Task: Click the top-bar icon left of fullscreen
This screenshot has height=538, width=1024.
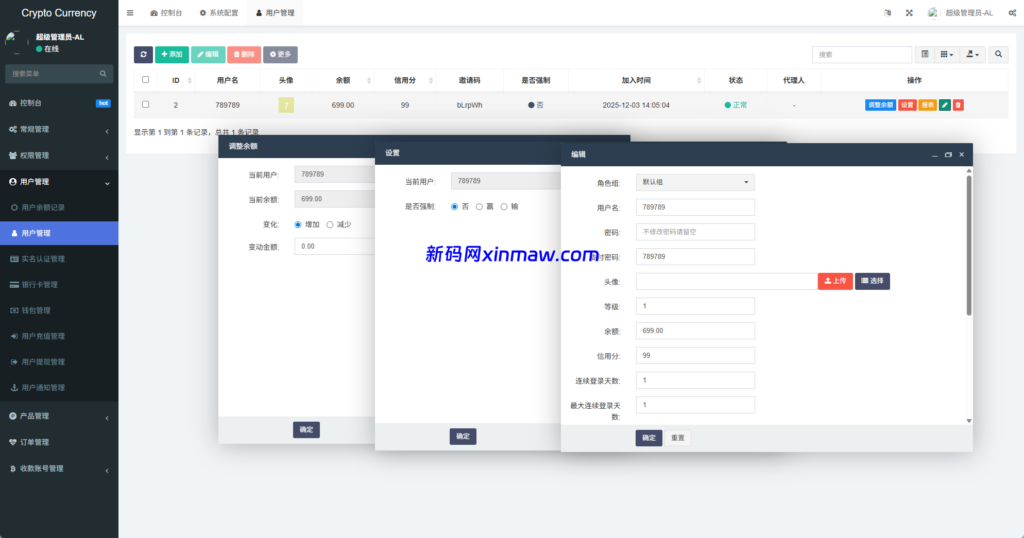Action: (888, 12)
